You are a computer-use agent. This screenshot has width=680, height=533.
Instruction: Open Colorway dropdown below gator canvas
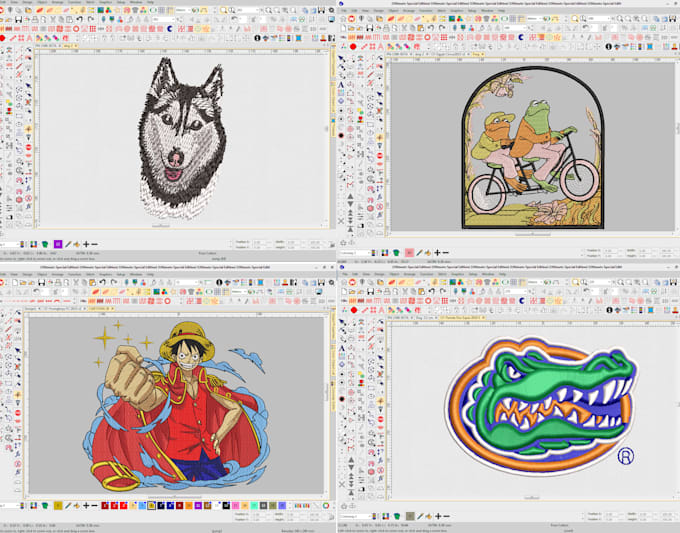tap(355, 517)
